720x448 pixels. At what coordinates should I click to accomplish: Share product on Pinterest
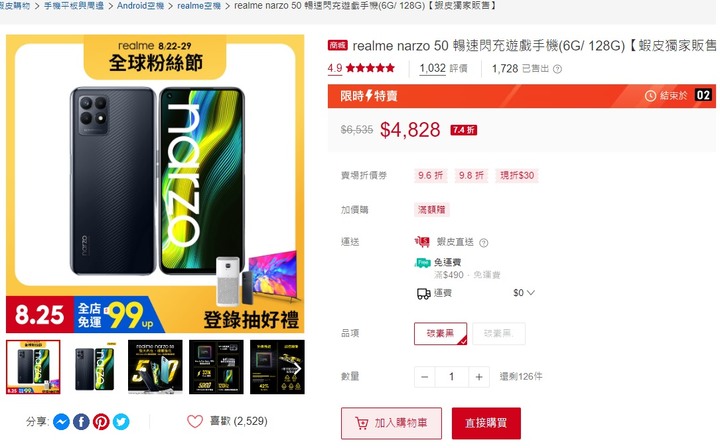(x=101, y=421)
